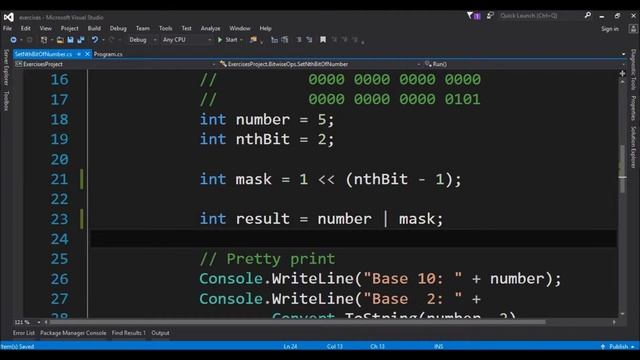Expand the Navigate Backward dropdown arrow
Screen dimensions: 640x360
coord(21,40)
